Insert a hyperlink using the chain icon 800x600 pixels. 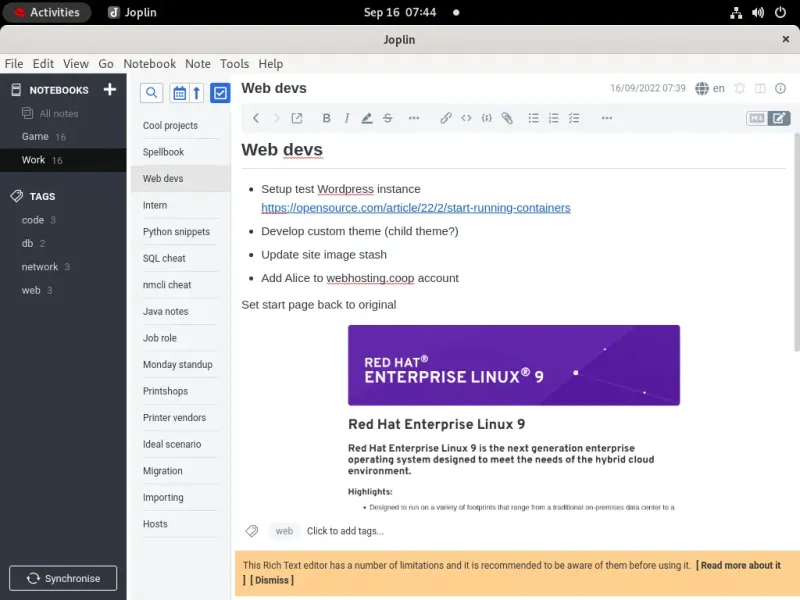pos(446,118)
